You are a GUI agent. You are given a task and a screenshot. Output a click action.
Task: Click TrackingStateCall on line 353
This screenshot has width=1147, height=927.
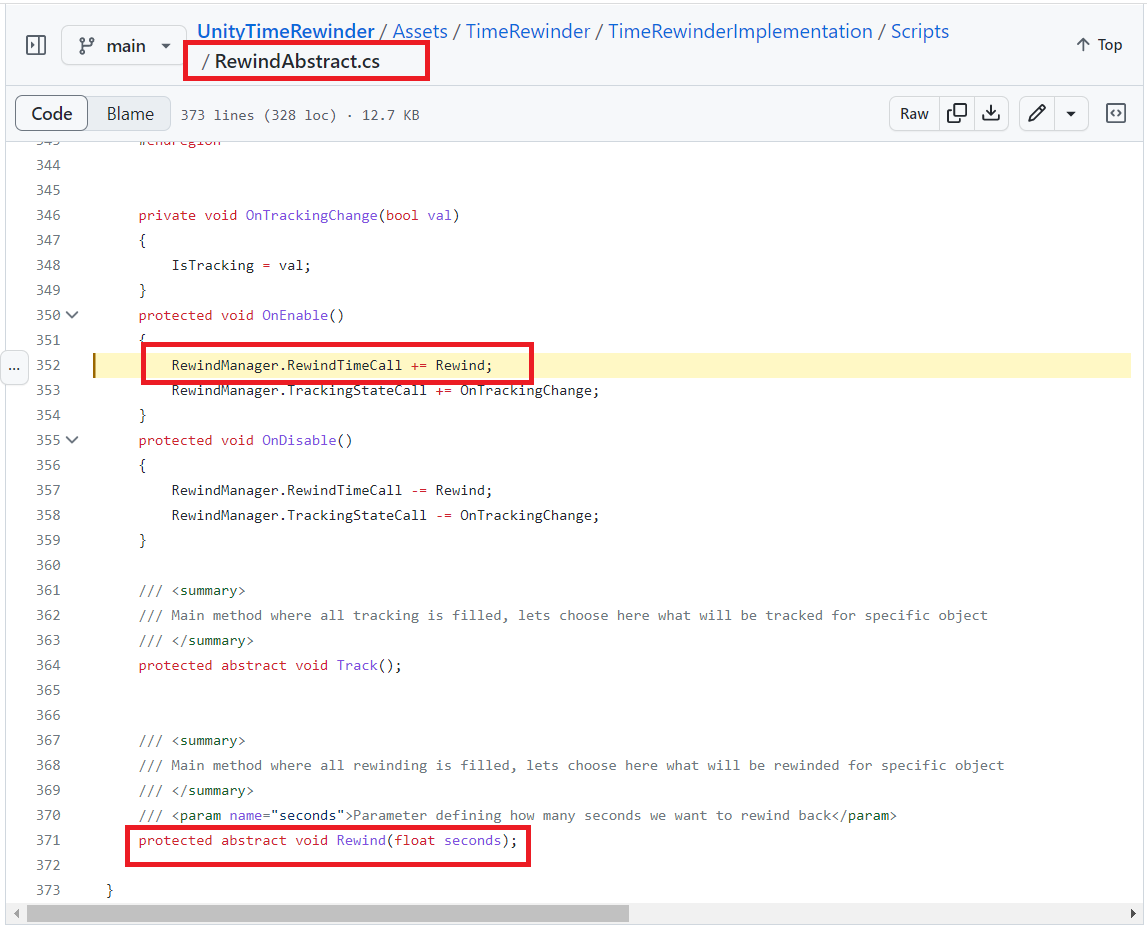click(x=356, y=391)
